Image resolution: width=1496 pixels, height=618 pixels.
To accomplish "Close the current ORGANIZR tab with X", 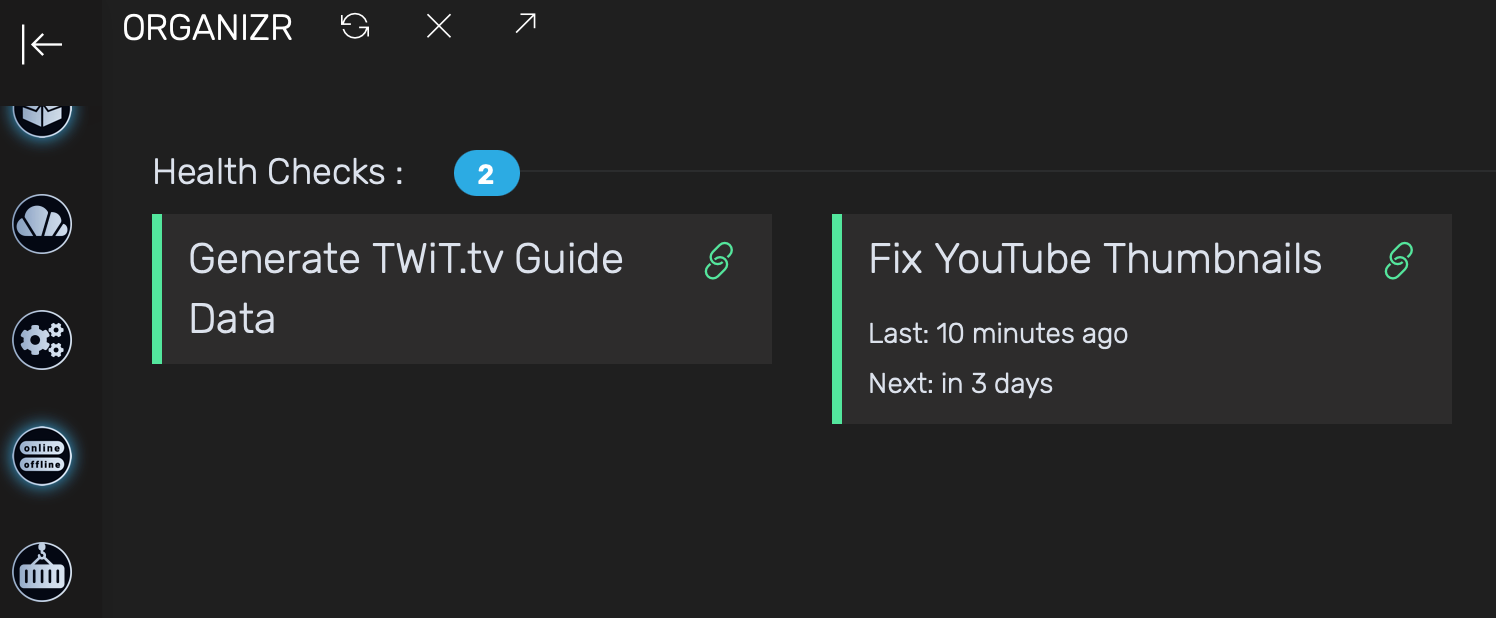I will 439,27.
